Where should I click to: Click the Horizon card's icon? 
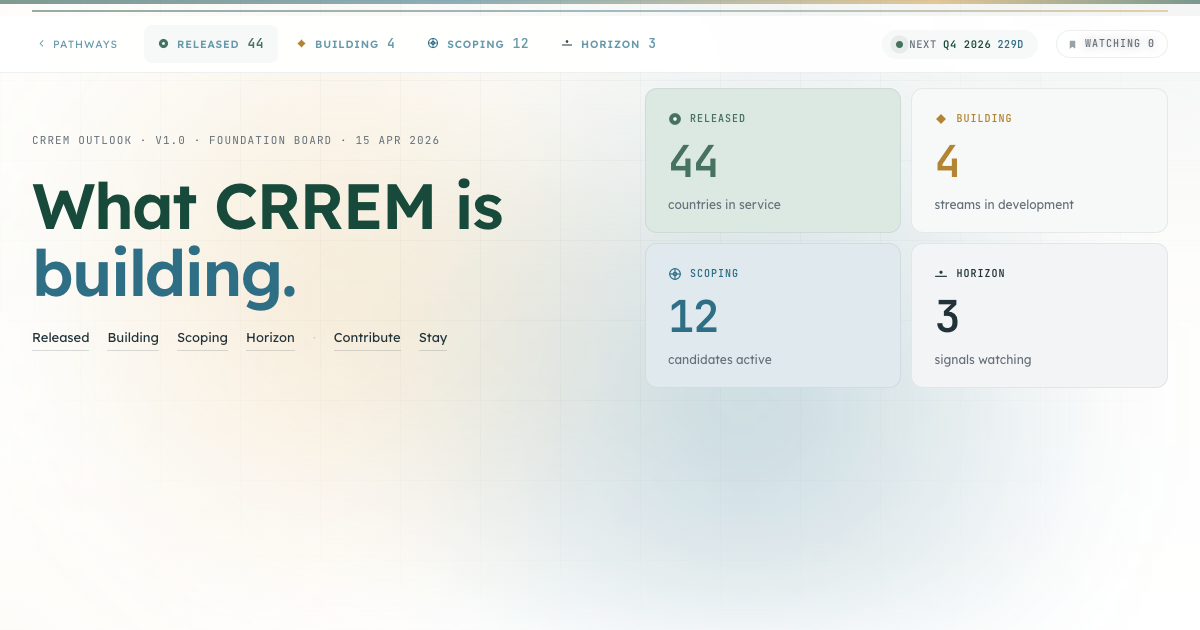[x=941, y=274]
